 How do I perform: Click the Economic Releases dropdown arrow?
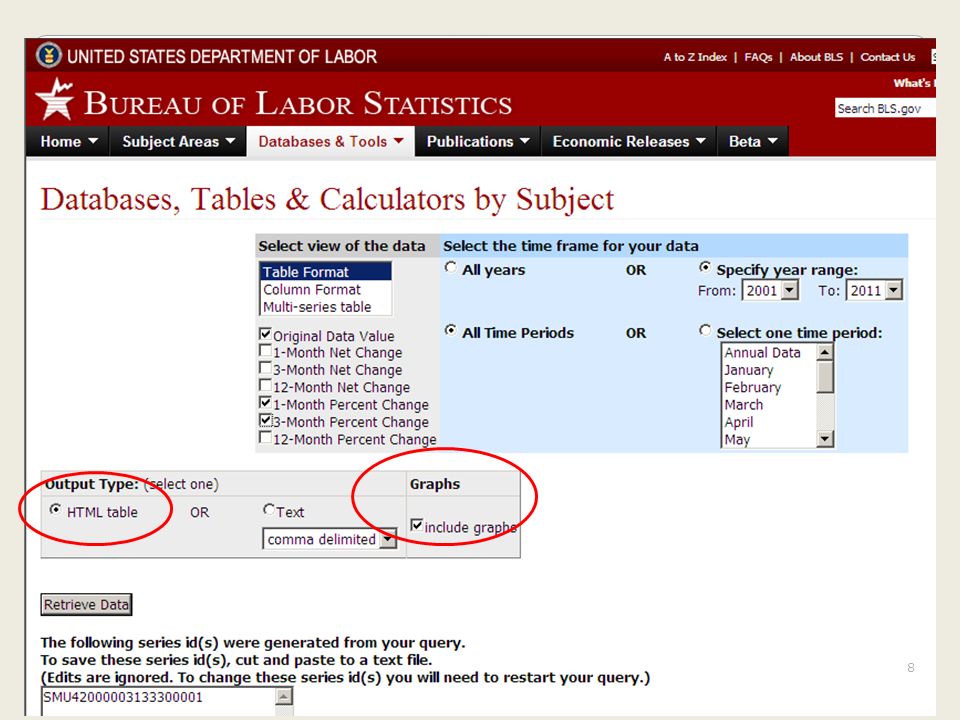[700, 141]
